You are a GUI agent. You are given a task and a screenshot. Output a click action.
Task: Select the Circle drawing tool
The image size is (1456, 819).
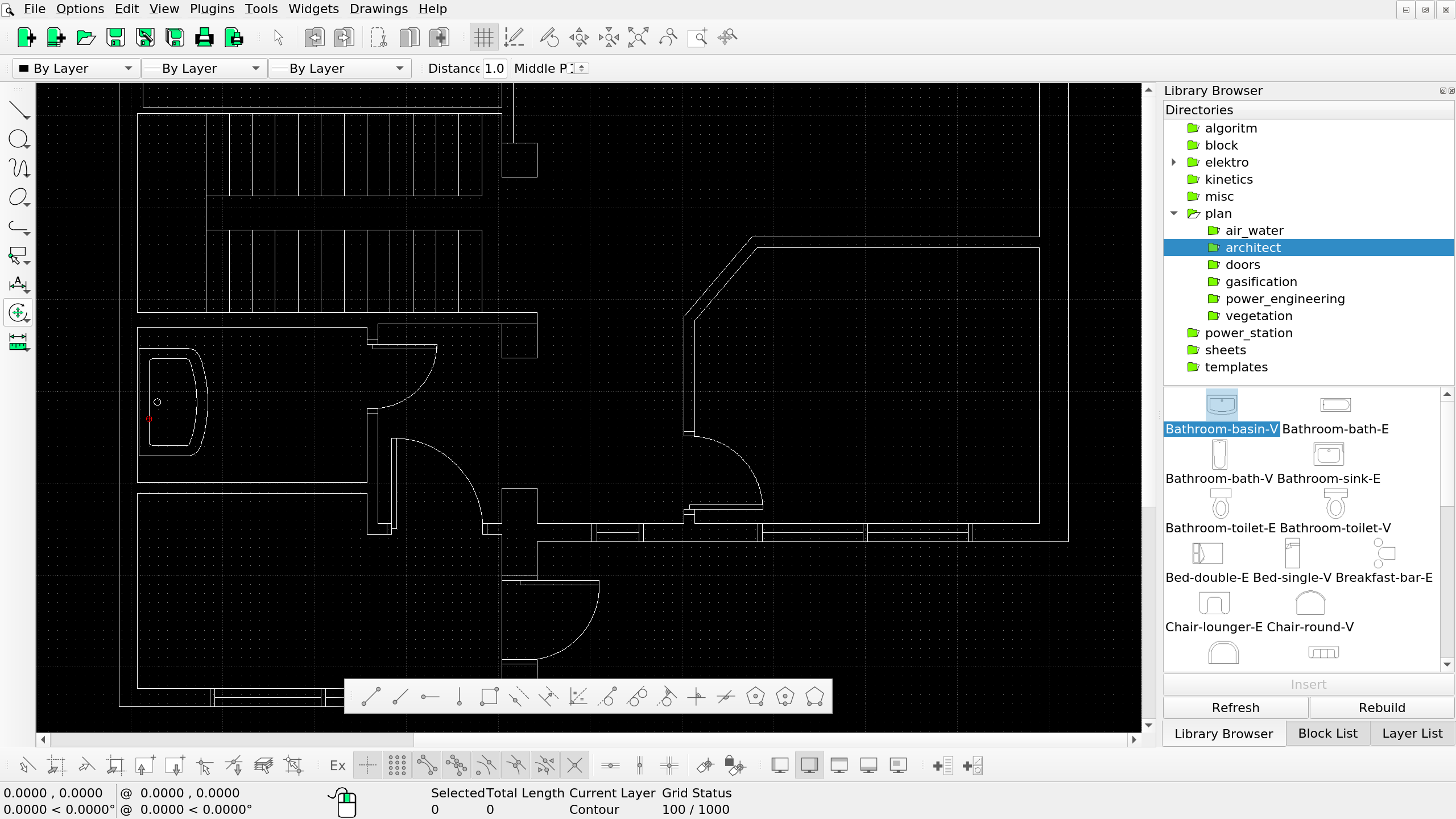(18, 139)
